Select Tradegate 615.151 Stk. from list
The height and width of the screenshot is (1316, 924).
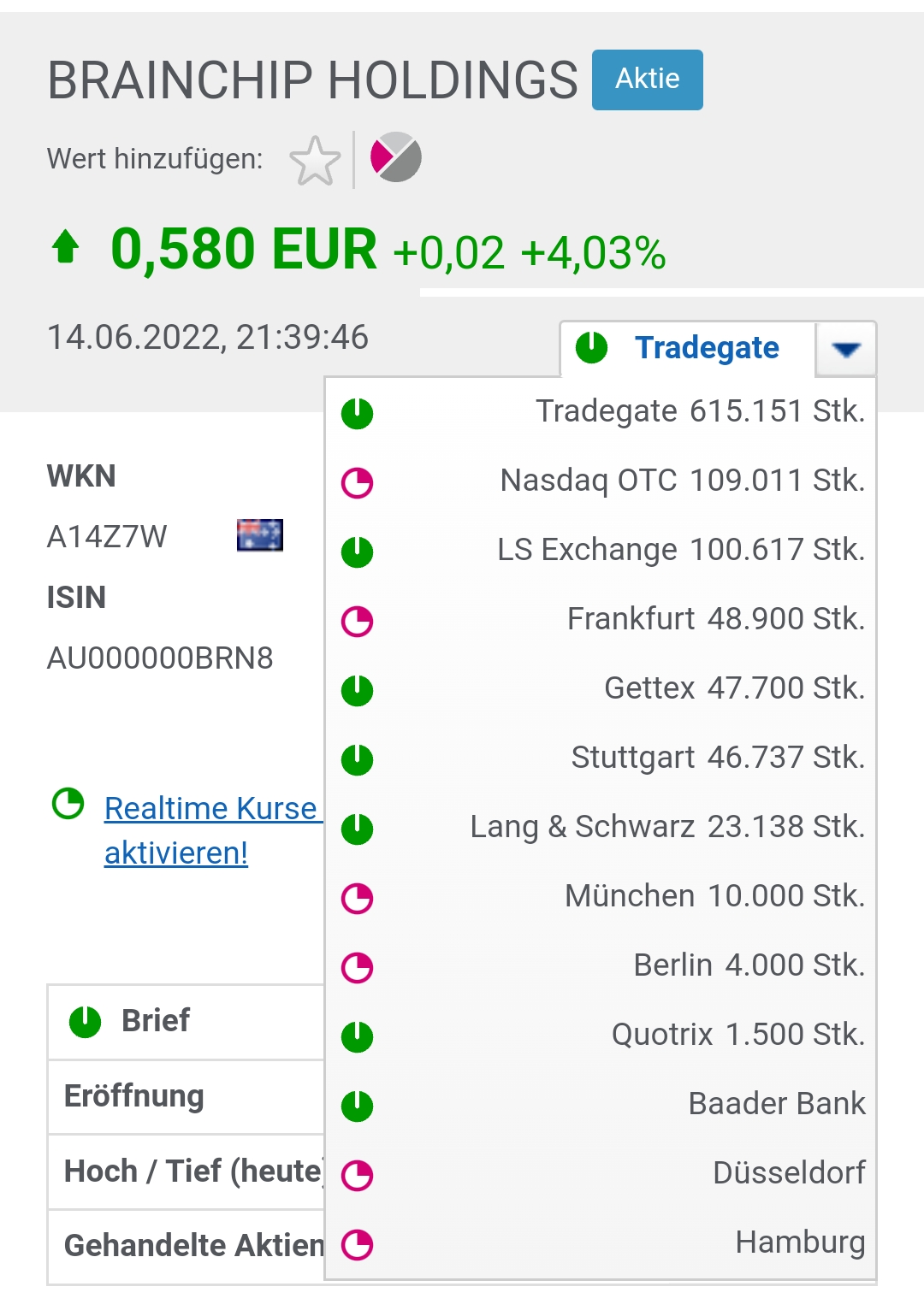click(601, 412)
